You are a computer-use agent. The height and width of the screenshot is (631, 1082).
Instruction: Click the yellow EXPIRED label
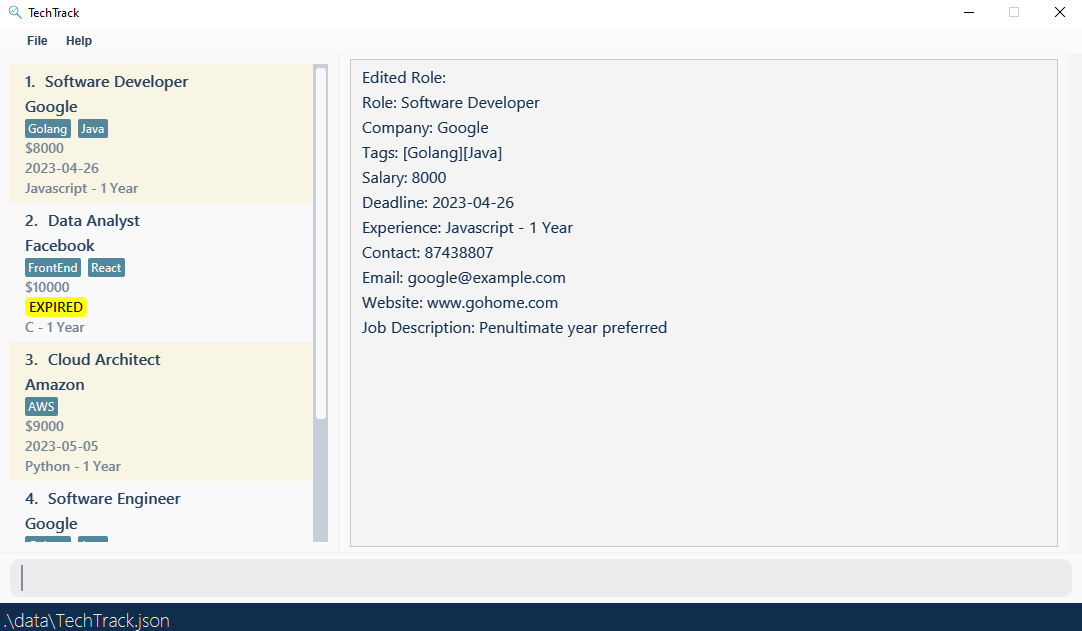pyautogui.click(x=56, y=307)
